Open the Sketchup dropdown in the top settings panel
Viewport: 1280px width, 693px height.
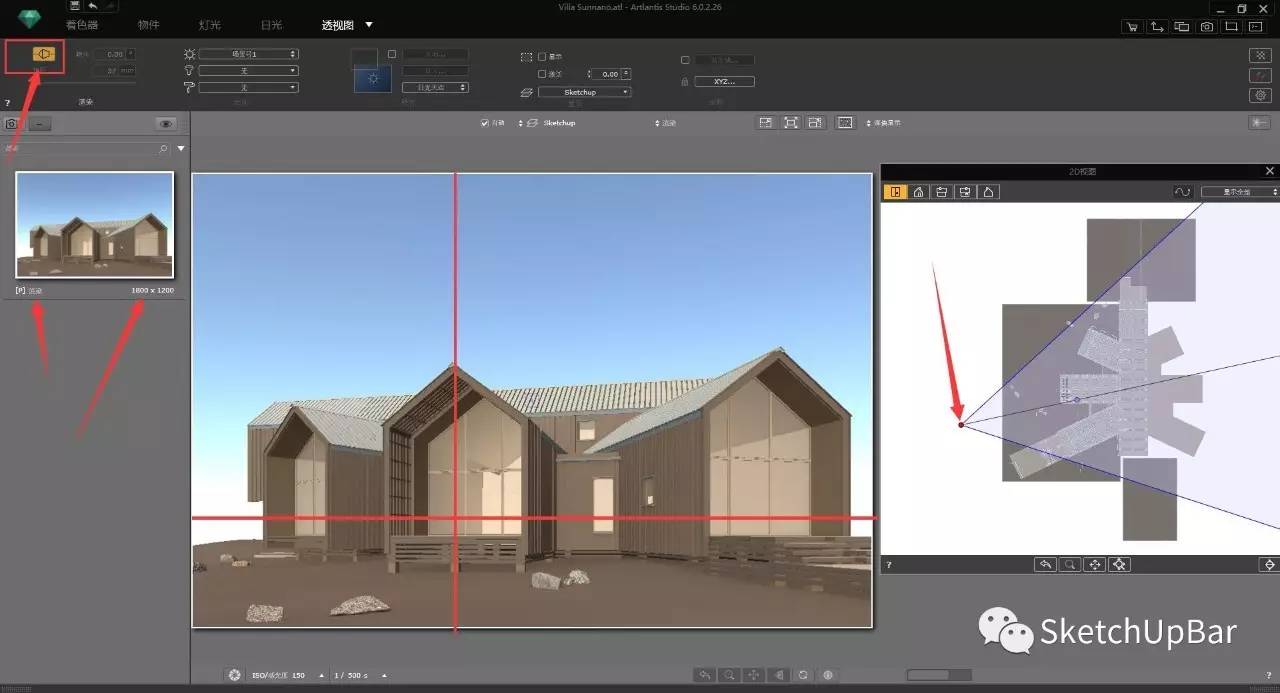tap(584, 92)
